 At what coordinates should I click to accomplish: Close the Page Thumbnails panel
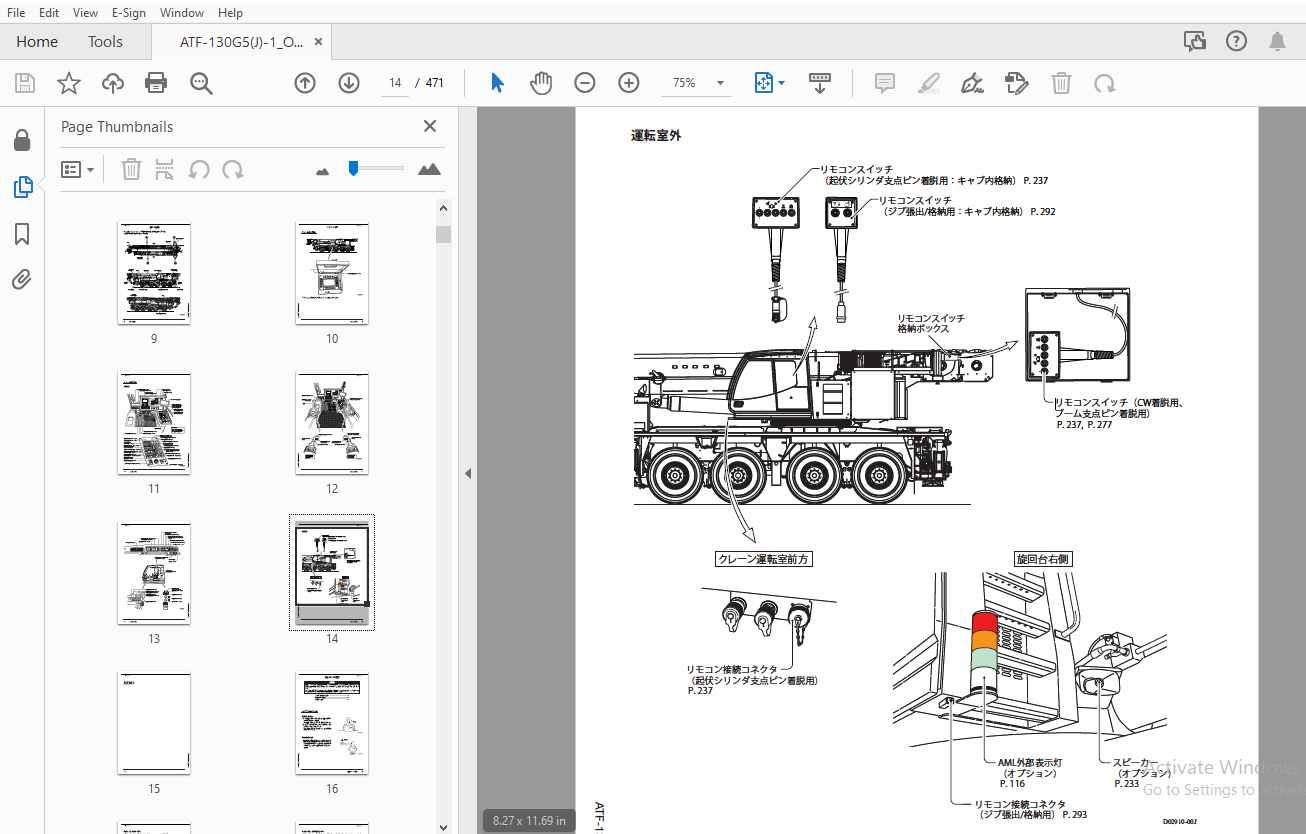pos(430,126)
